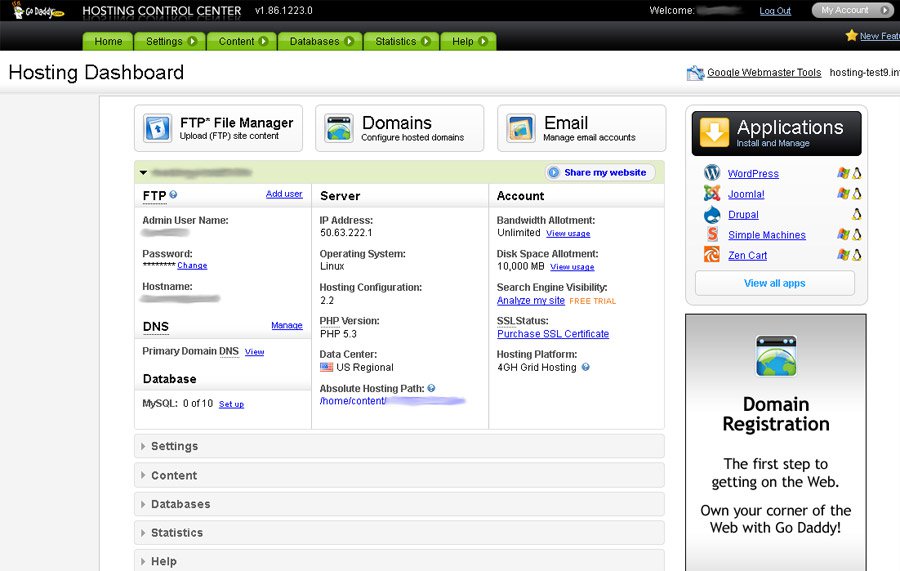Screen dimensions: 900x571
Task: Click Windows icon in Zen Cart row
Action: point(843,255)
